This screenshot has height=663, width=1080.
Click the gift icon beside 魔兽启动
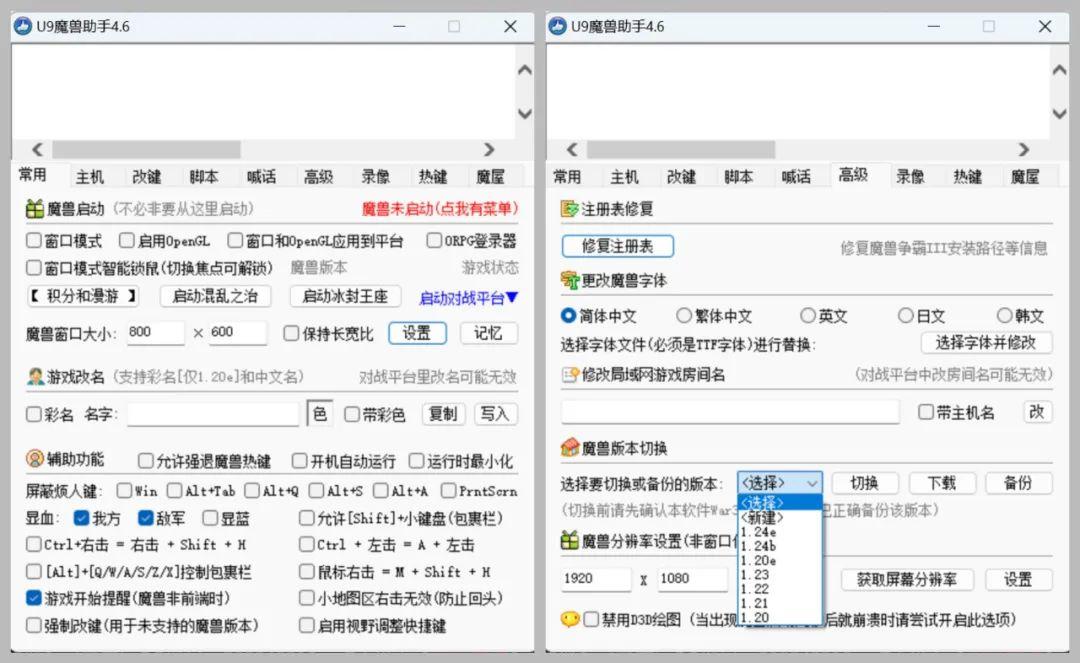pos(34,209)
